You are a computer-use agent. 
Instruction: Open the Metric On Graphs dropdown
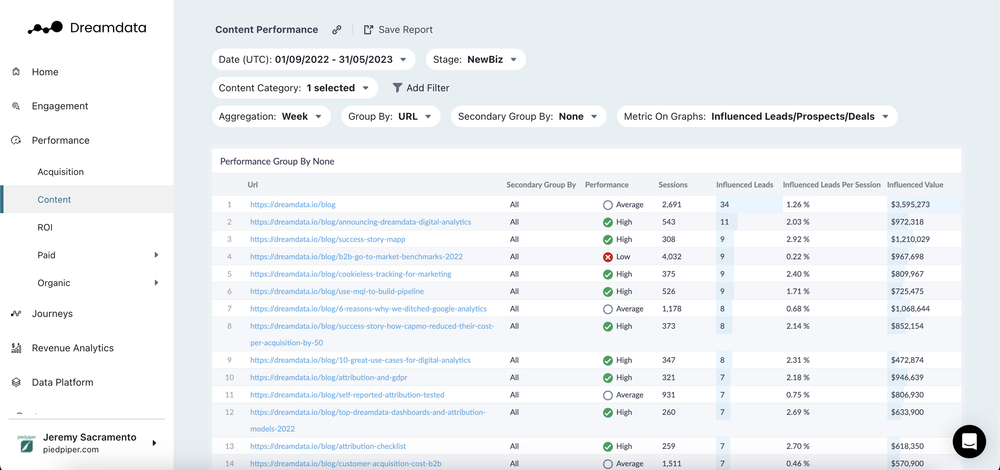pyautogui.click(x=757, y=117)
